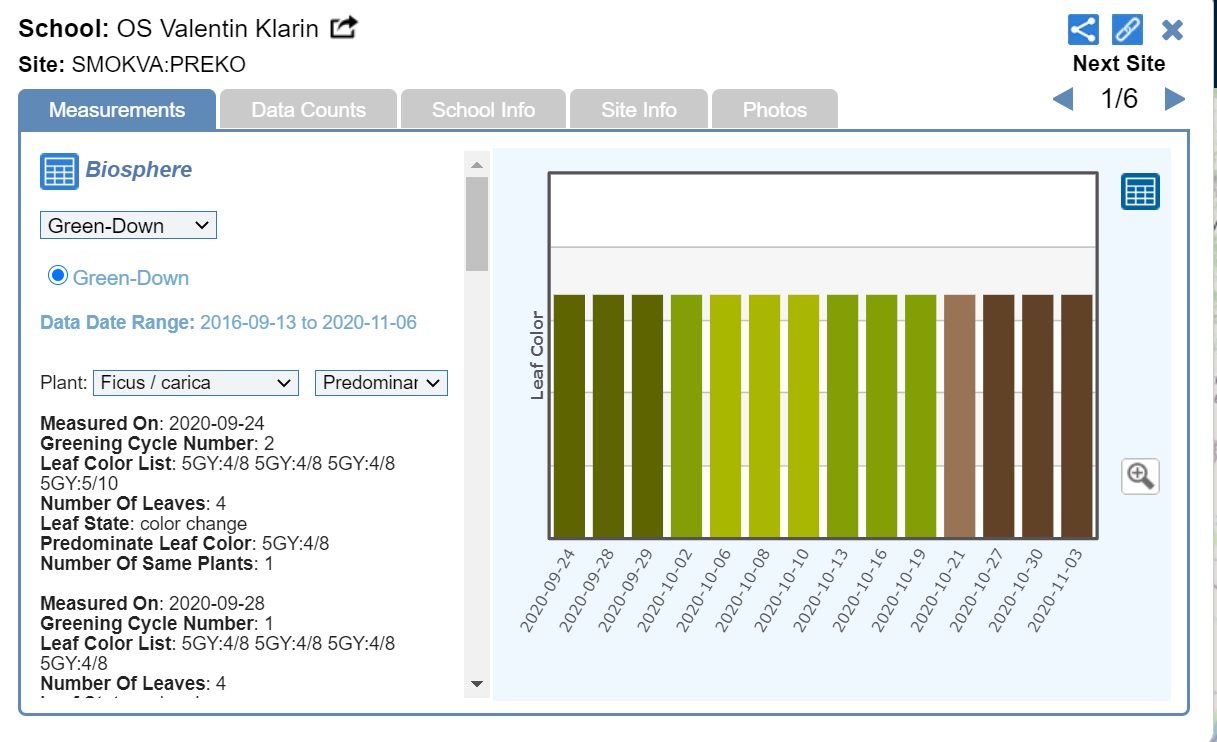Image resolution: width=1217 pixels, height=742 pixels.
Task: Zoom chart with magnifier icon
Action: [x=1140, y=476]
